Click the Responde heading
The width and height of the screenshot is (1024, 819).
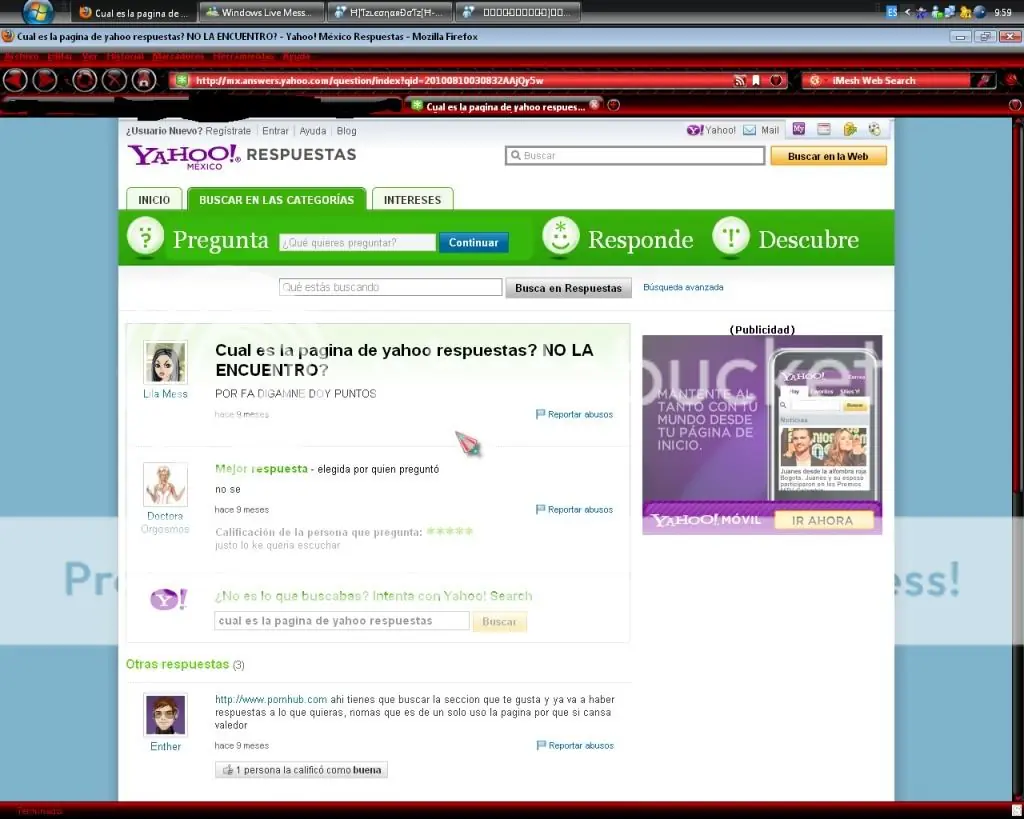click(641, 240)
